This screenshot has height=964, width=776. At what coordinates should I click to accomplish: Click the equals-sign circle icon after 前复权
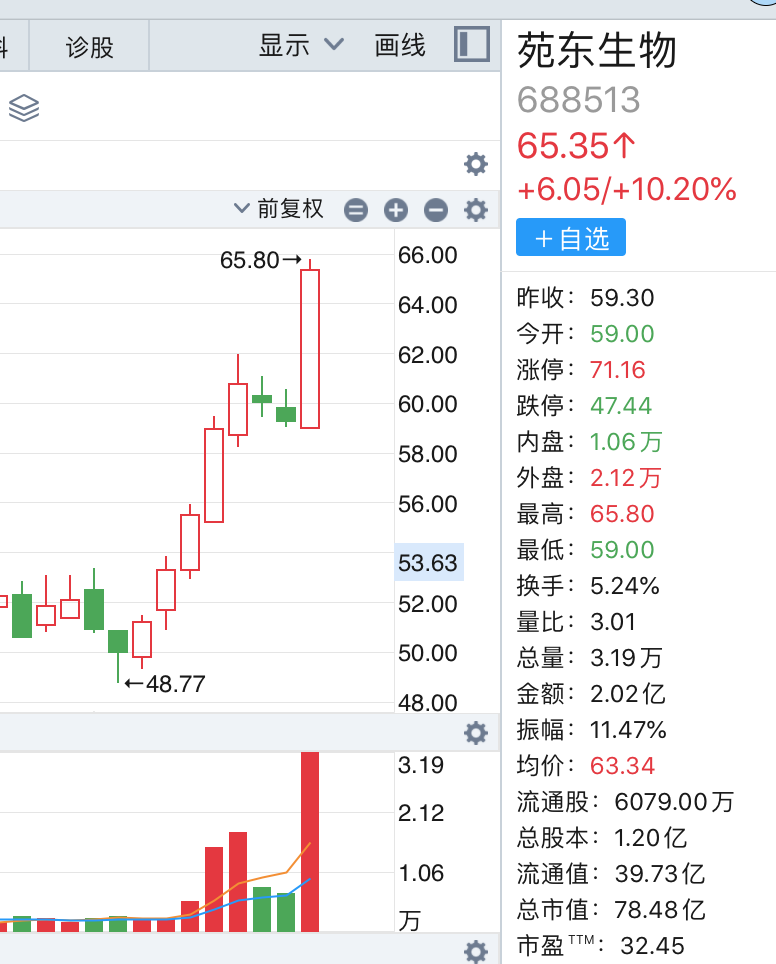coord(356,210)
